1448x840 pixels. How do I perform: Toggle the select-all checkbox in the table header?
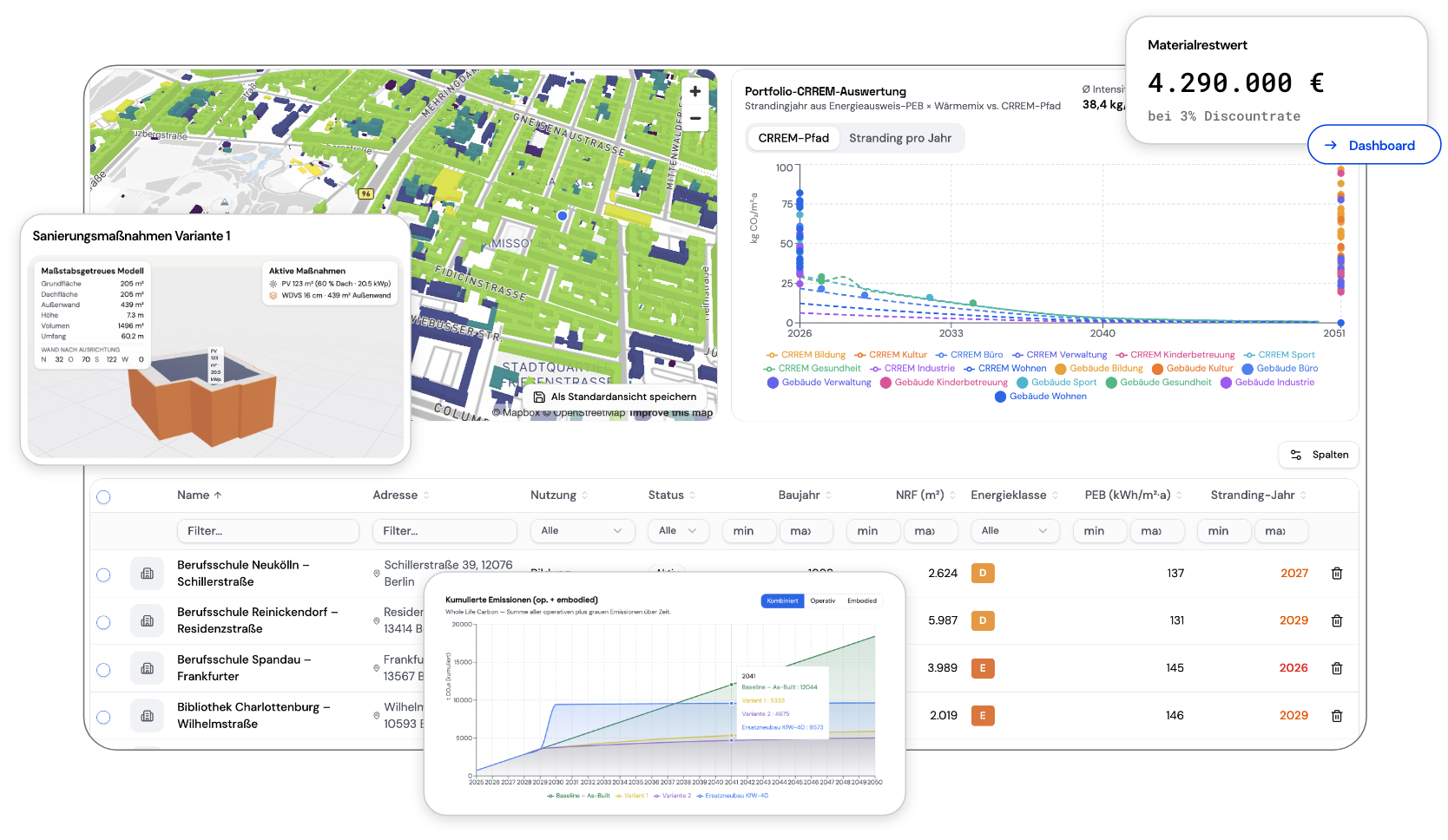(x=104, y=497)
